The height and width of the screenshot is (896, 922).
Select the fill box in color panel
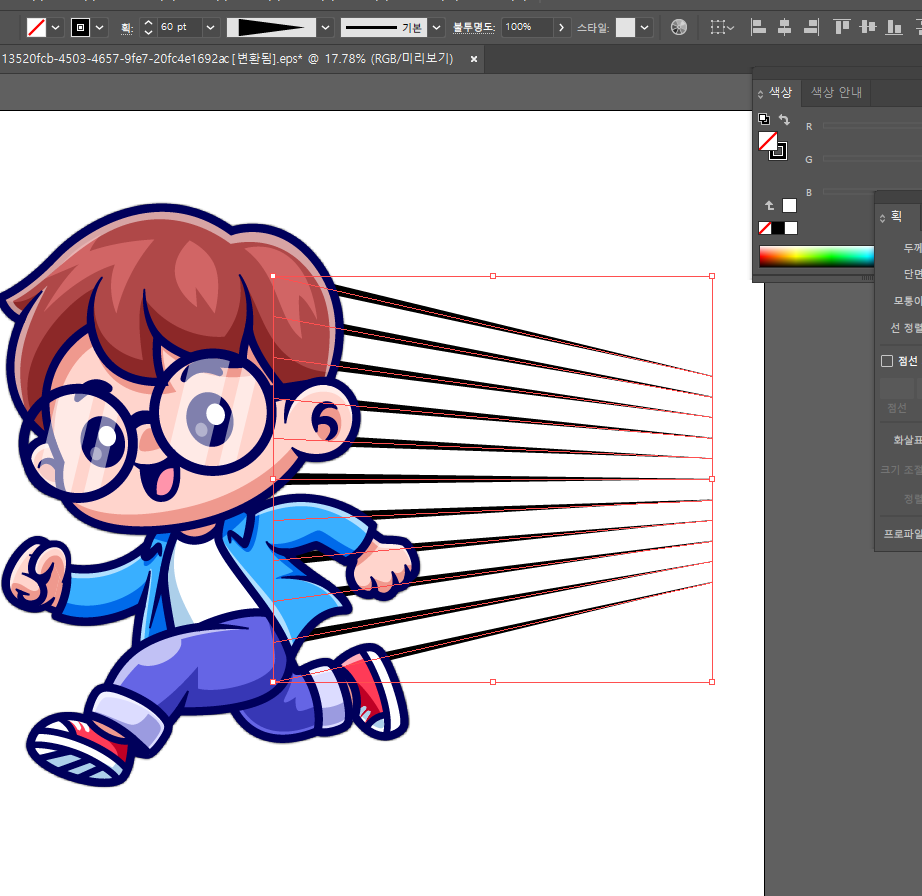tap(767, 141)
